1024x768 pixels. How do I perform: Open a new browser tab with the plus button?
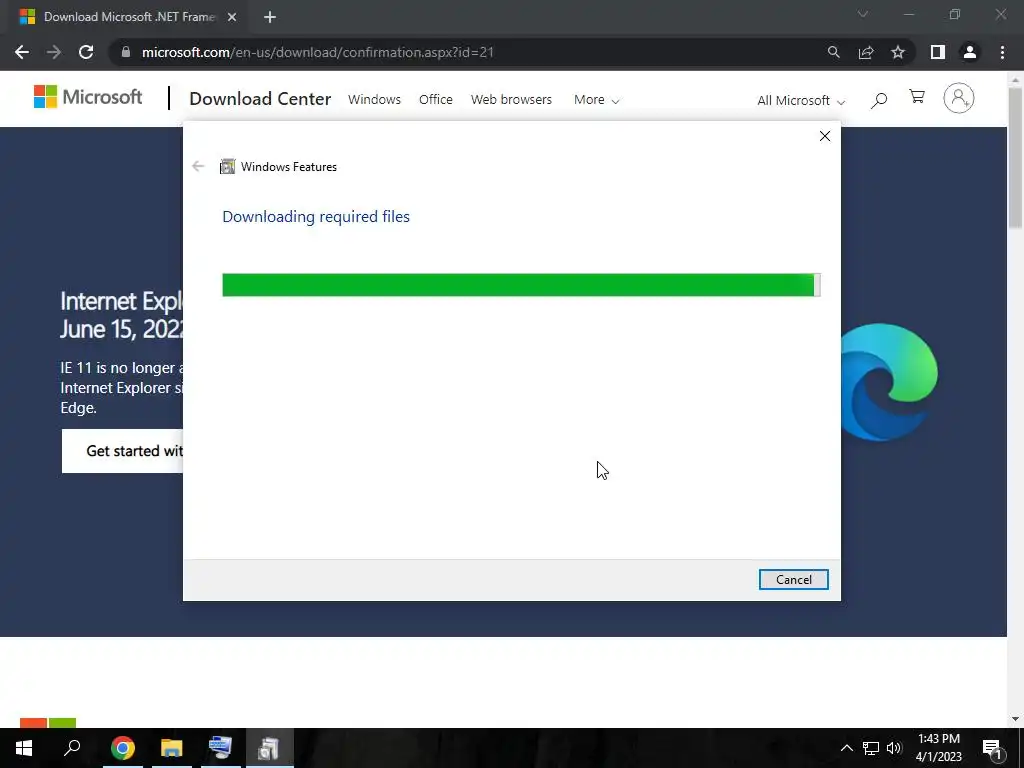(270, 17)
